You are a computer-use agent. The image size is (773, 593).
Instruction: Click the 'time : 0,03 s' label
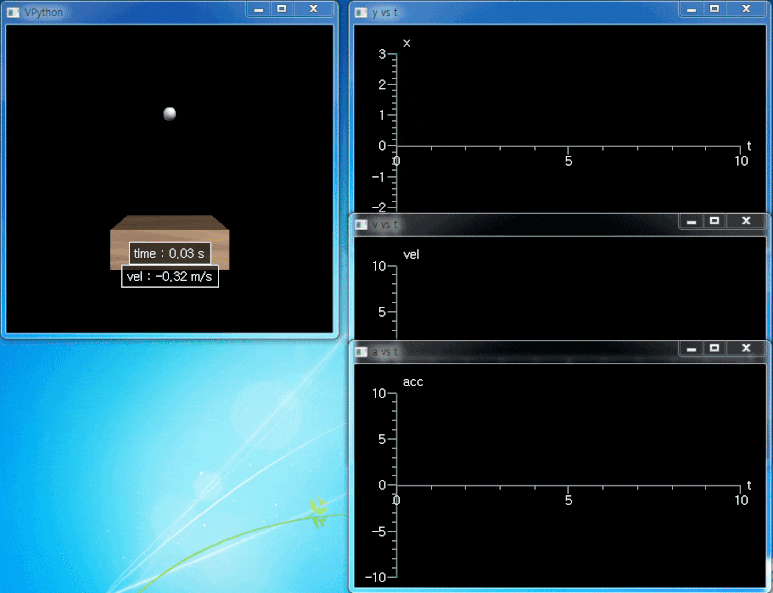point(170,253)
